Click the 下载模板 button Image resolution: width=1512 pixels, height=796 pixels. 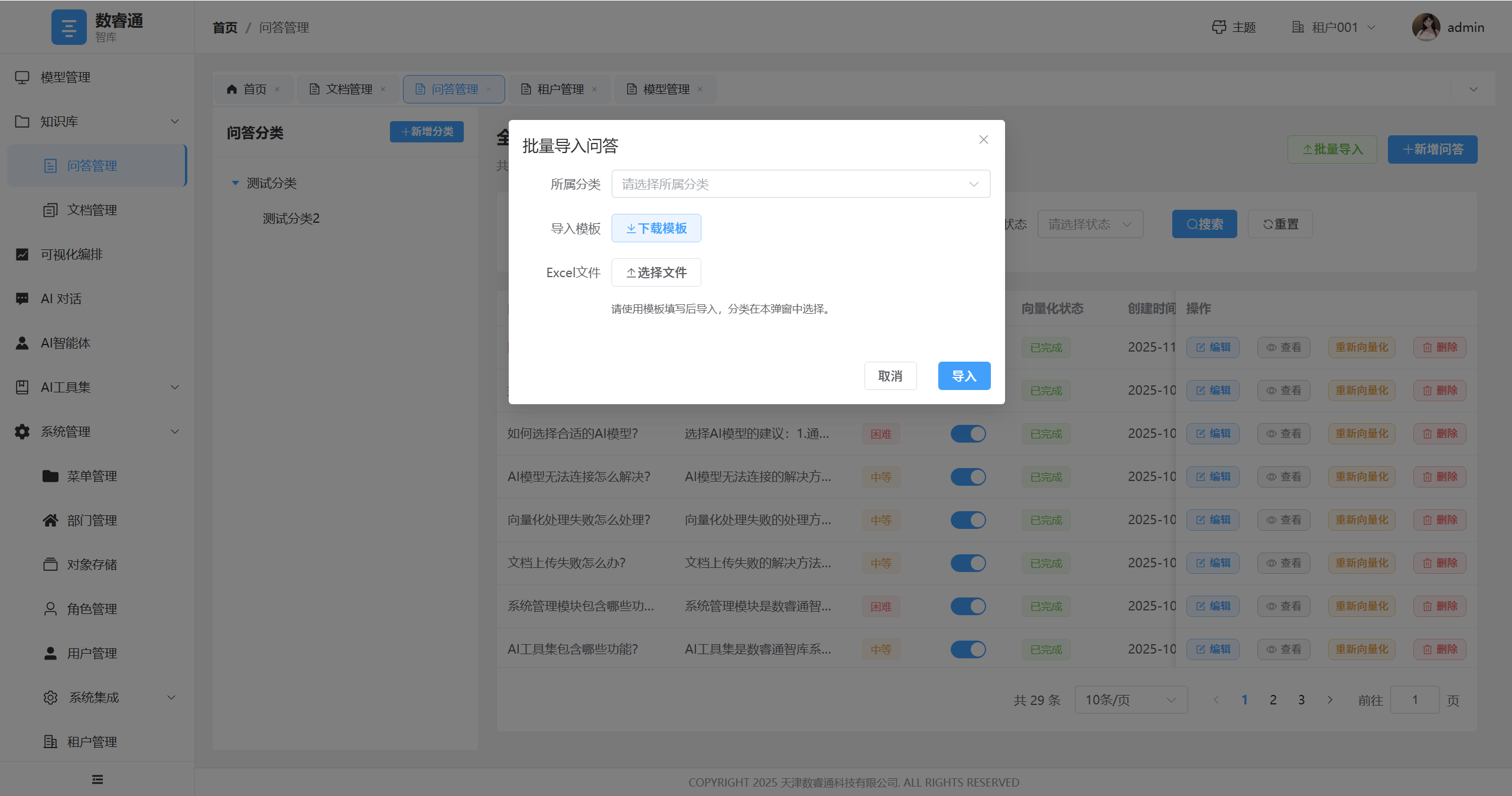(x=656, y=228)
